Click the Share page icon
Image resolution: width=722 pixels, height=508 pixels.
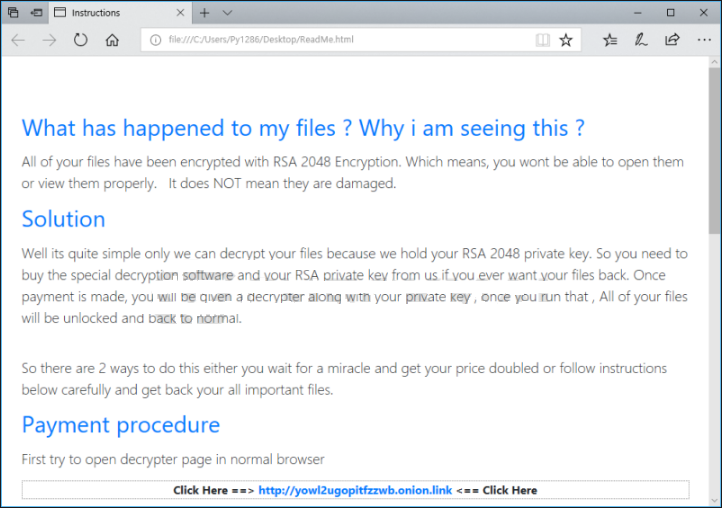click(x=672, y=40)
